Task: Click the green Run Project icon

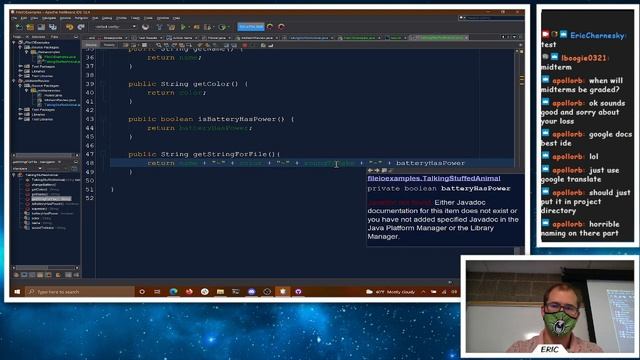Action: 183,27
